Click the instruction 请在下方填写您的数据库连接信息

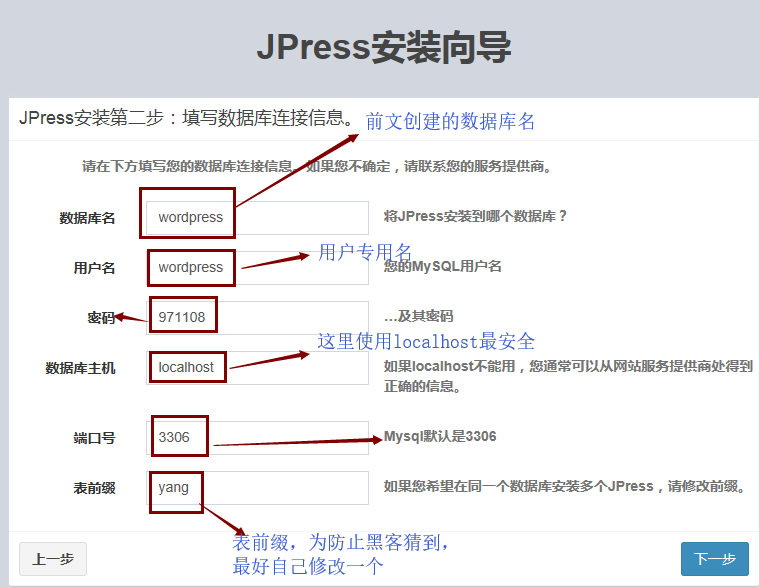(317, 166)
